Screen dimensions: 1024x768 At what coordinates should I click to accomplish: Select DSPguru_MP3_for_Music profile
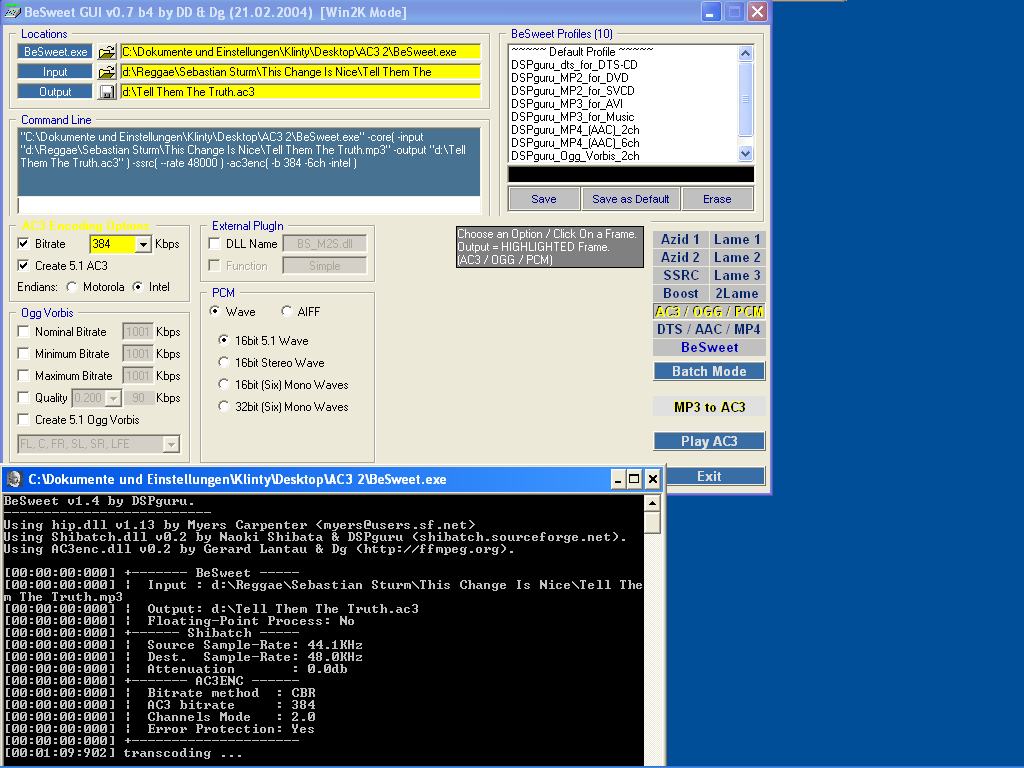coord(573,117)
